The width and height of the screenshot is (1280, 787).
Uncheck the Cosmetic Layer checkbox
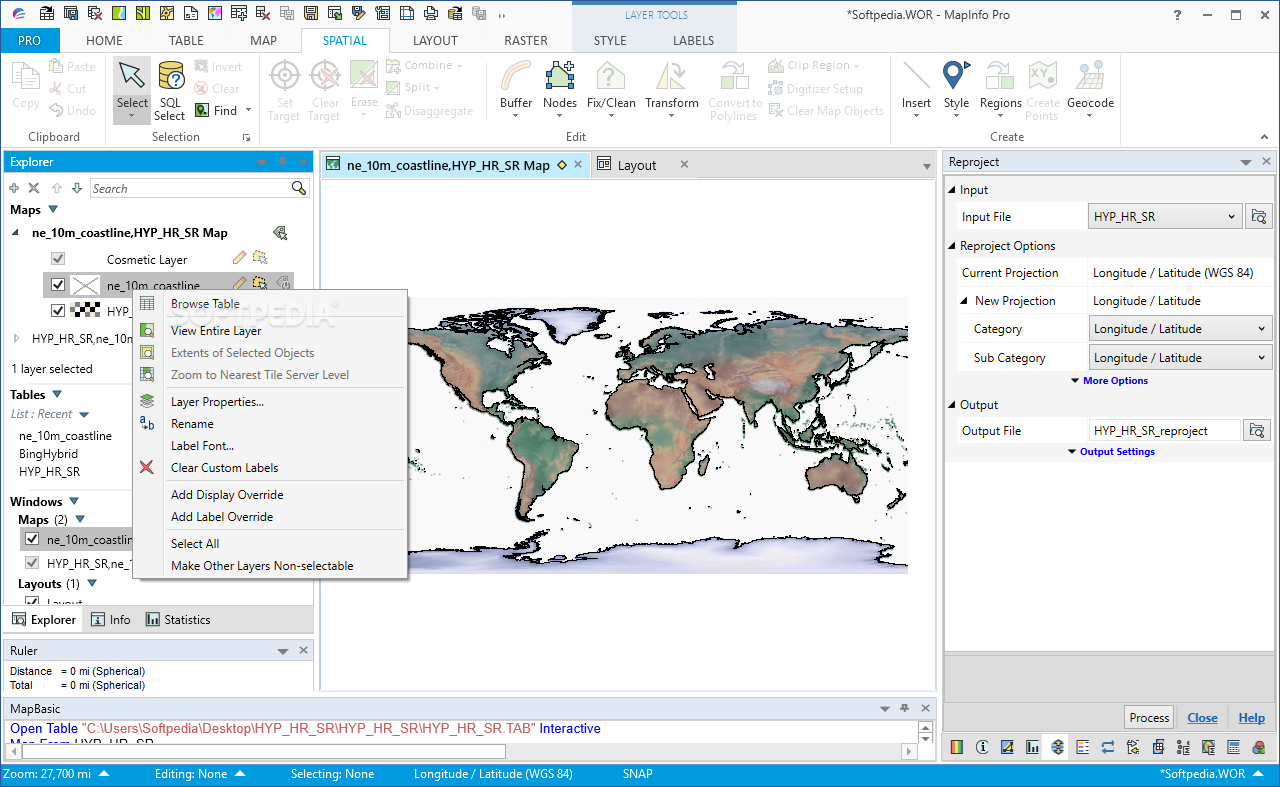click(x=58, y=259)
